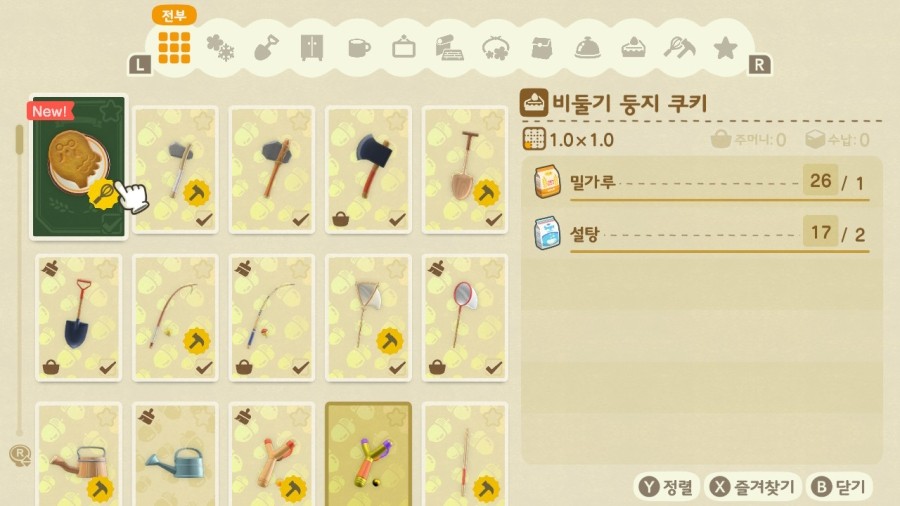
Task: Select the highlighted golden slingshot recipe card
Action: (x=368, y=454)
